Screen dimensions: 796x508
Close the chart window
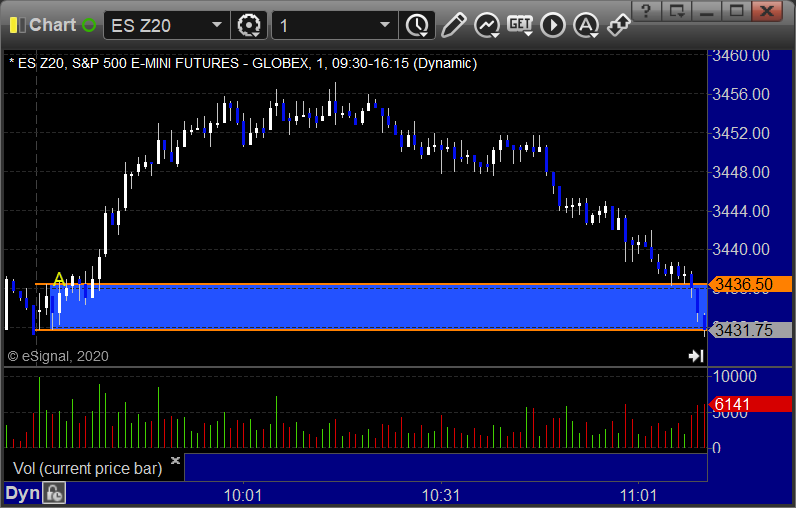767,11
